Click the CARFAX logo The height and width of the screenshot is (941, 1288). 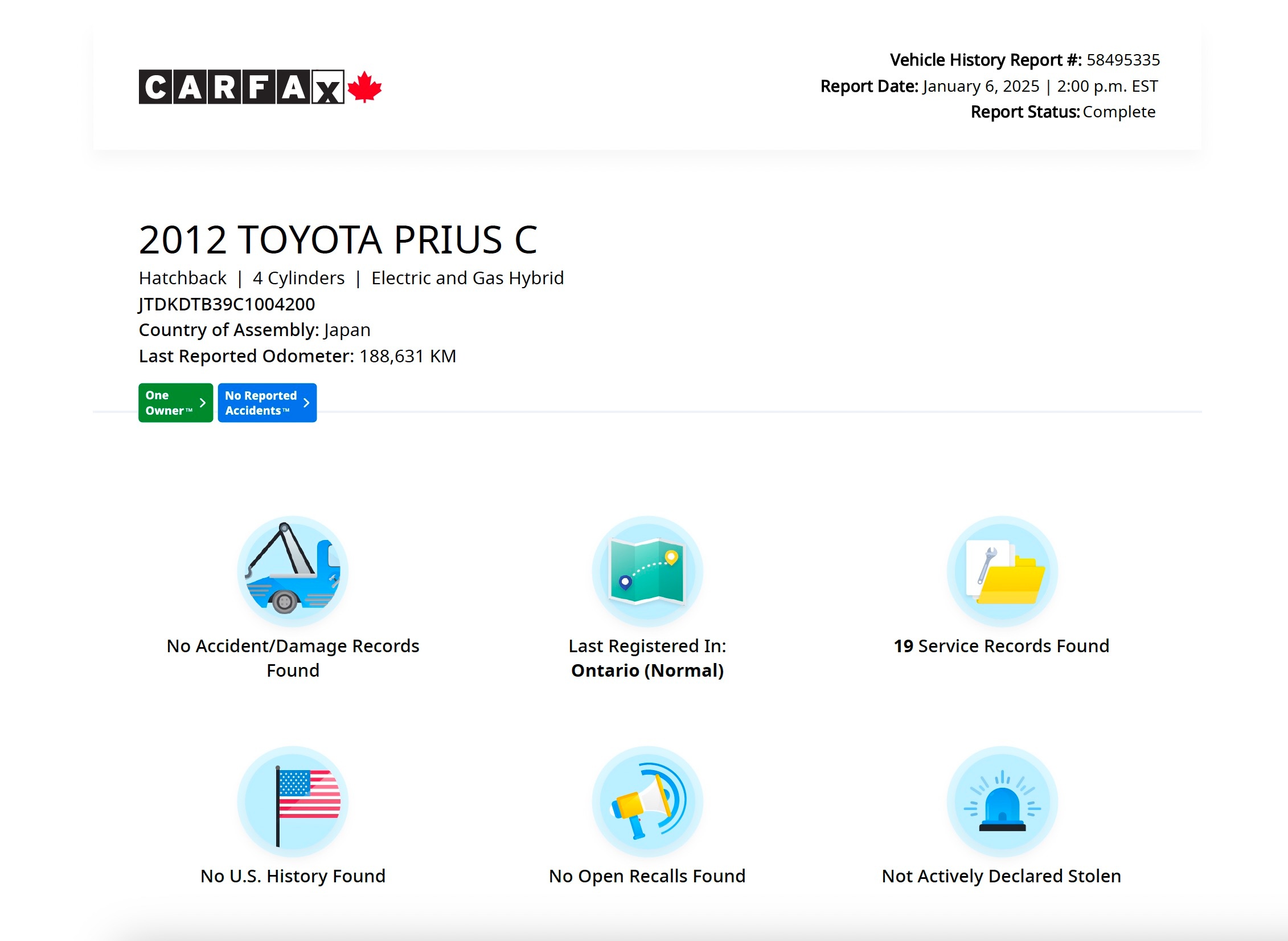(260, 87)
